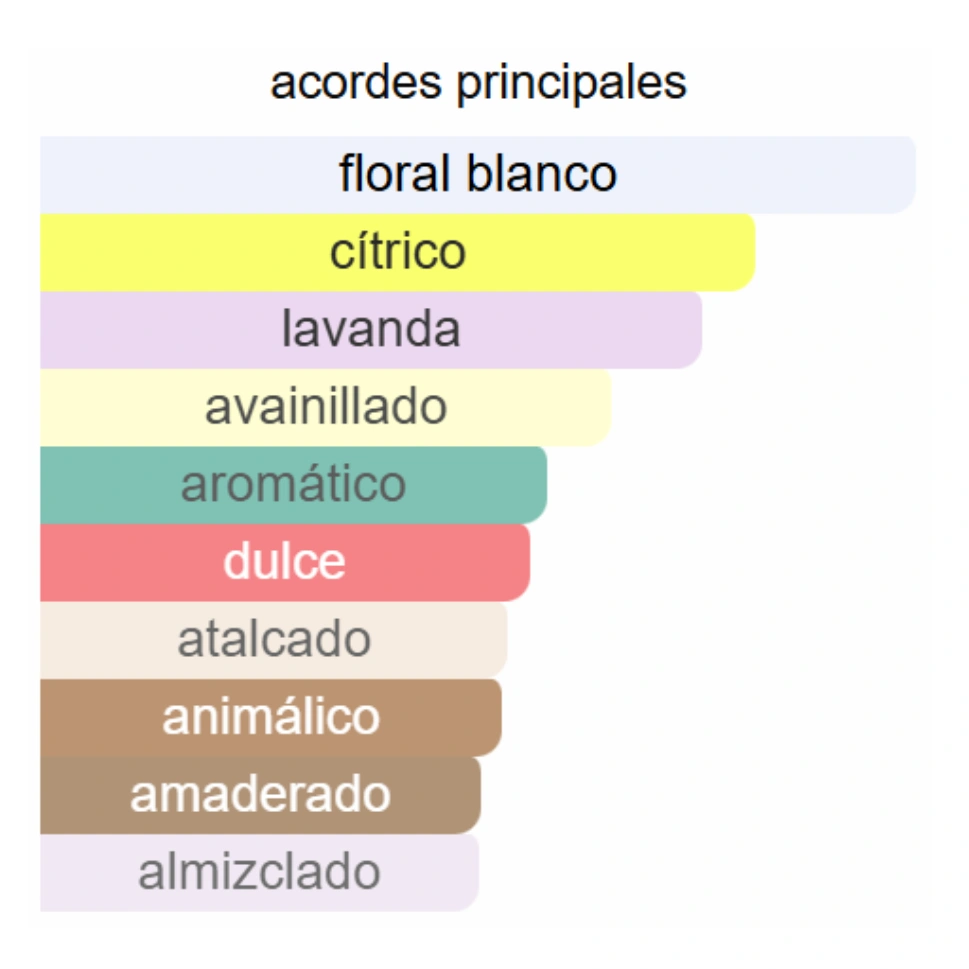Click the 'cítrico' text label
This screenshot has width=969, height=969.
397,252
